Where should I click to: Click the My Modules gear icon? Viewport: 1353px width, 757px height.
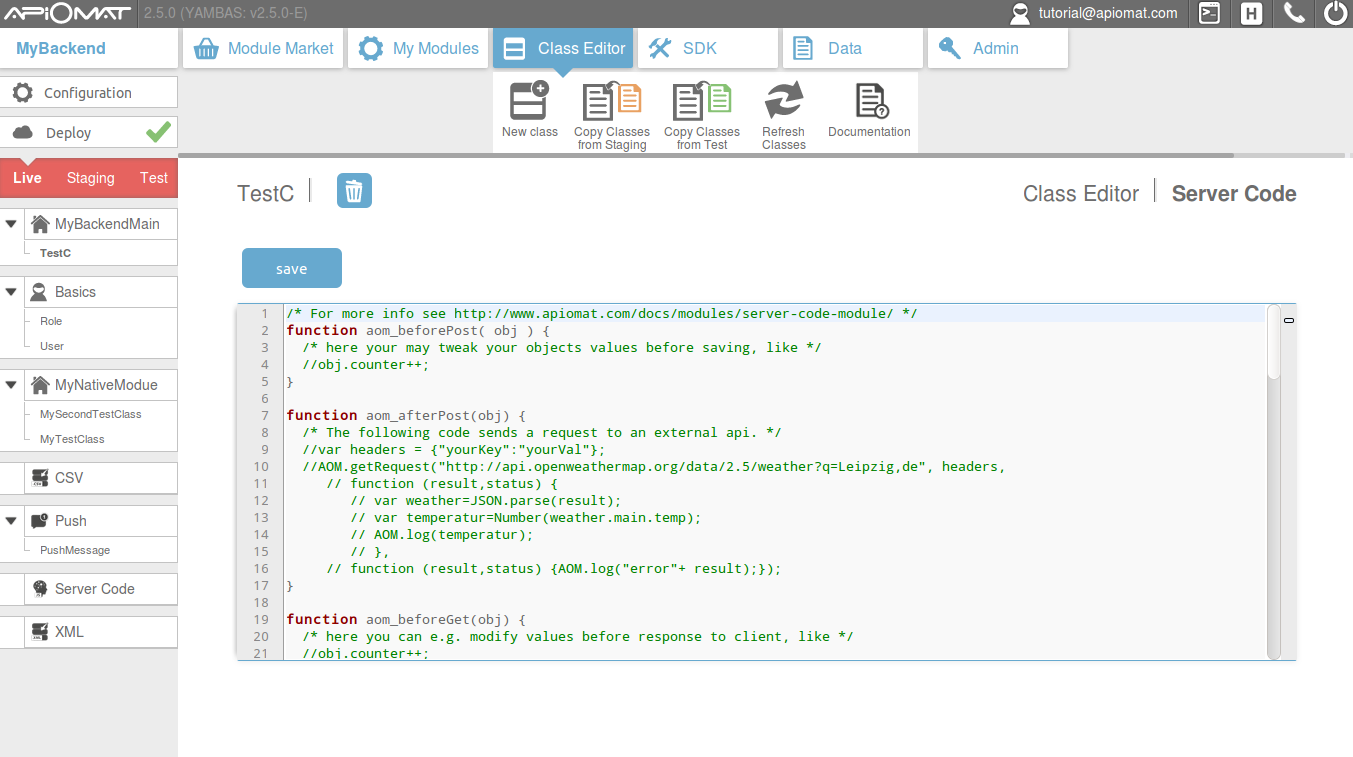click(x=371, y=48)
